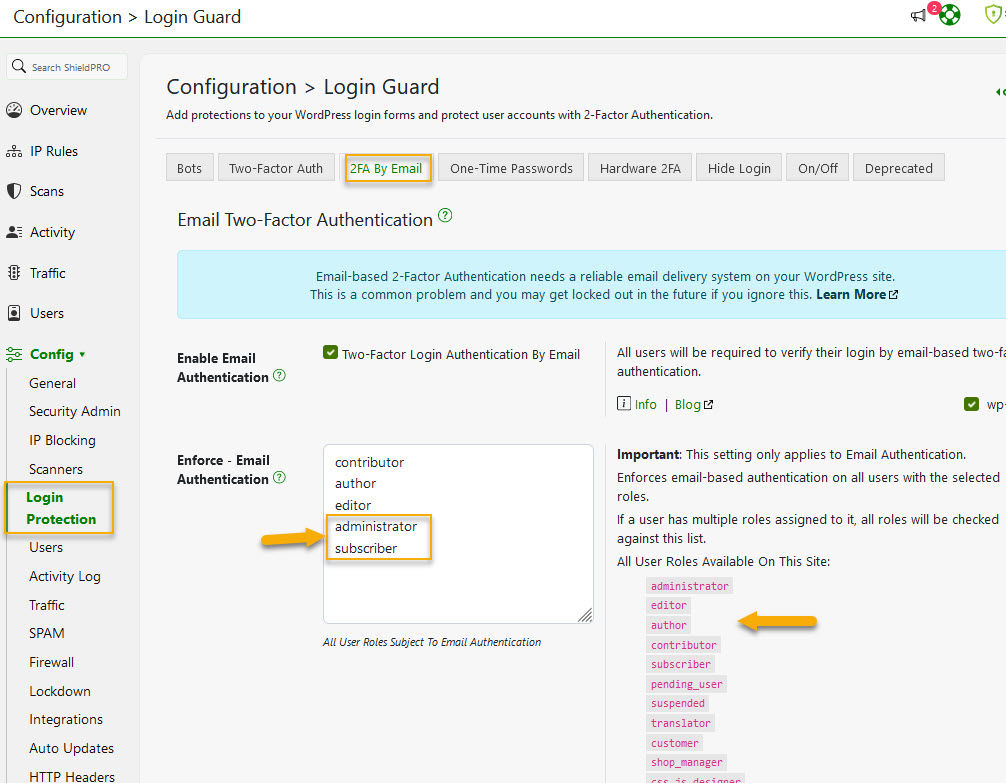Click external link icon beside Learn More
The height and width of the screenshot is (783, 1006).
893,295
